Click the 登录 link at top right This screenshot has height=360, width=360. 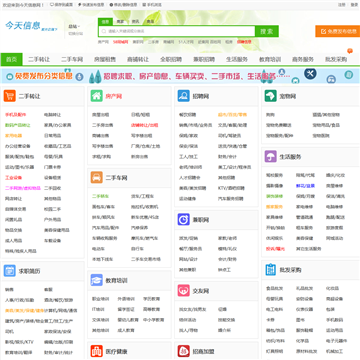pos(354,5)
